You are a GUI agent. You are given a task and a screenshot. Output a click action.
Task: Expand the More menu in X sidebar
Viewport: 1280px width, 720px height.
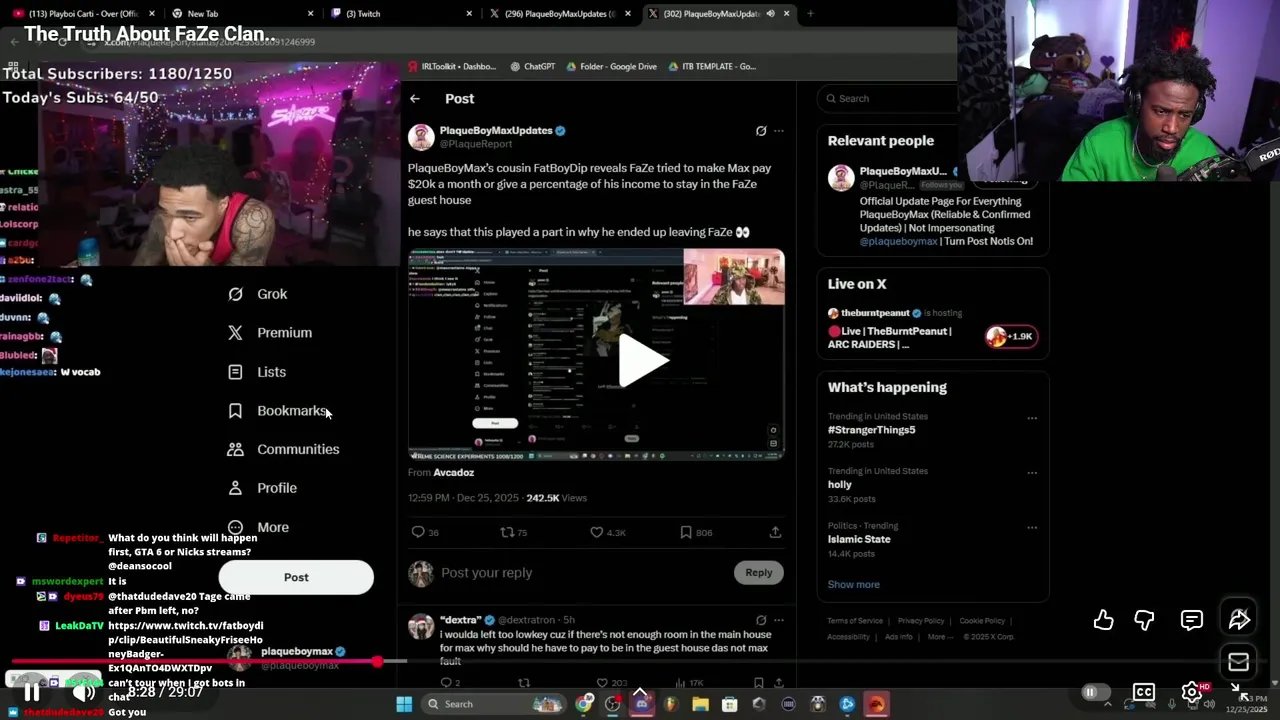coord(258,527)
